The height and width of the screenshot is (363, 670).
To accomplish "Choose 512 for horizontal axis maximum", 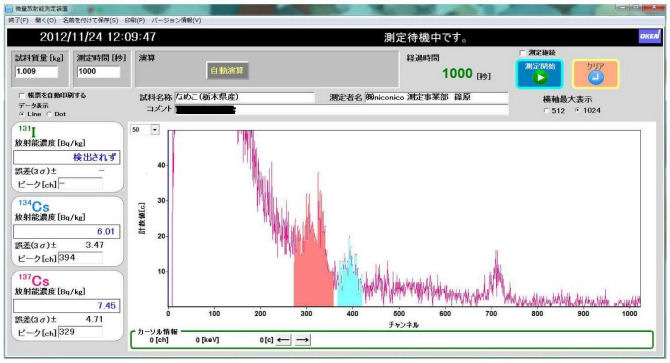I will 546,111.
